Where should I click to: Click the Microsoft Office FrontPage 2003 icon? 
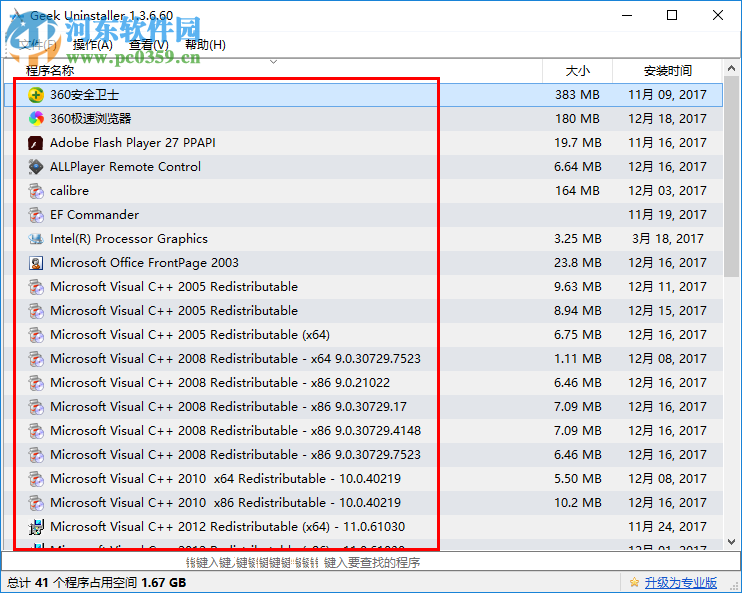[x=36, y=263]
